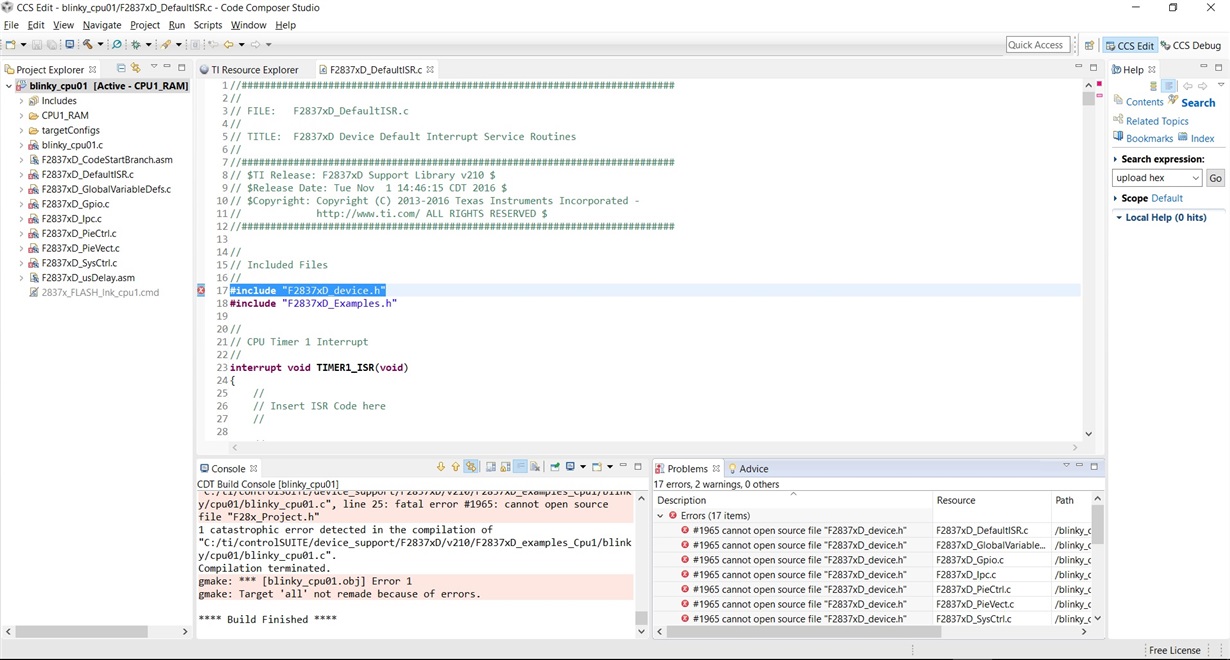The image size is (1230, 660).
Task: Open Contents link in Help
Action: click(x=1144, y=102)
